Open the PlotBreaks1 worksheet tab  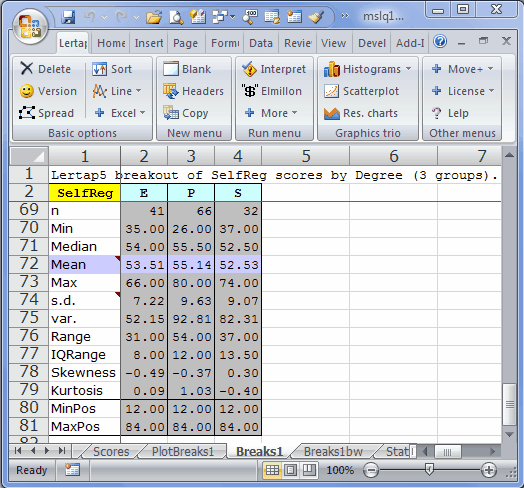click(182, 452)
